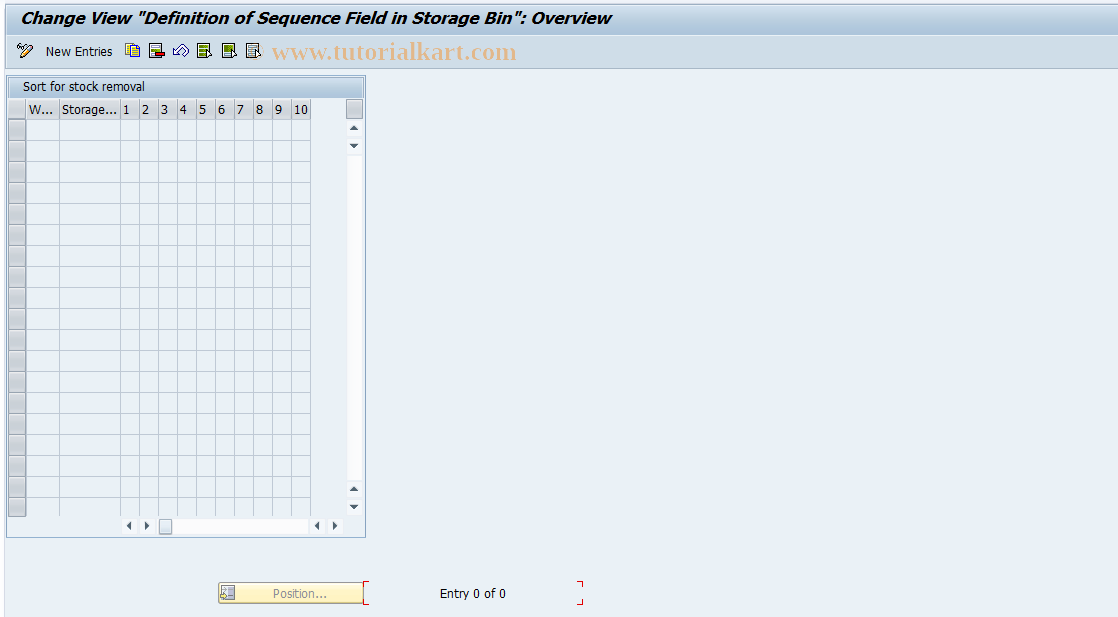Select the Warehouse (W...) column header

point(43,109)
